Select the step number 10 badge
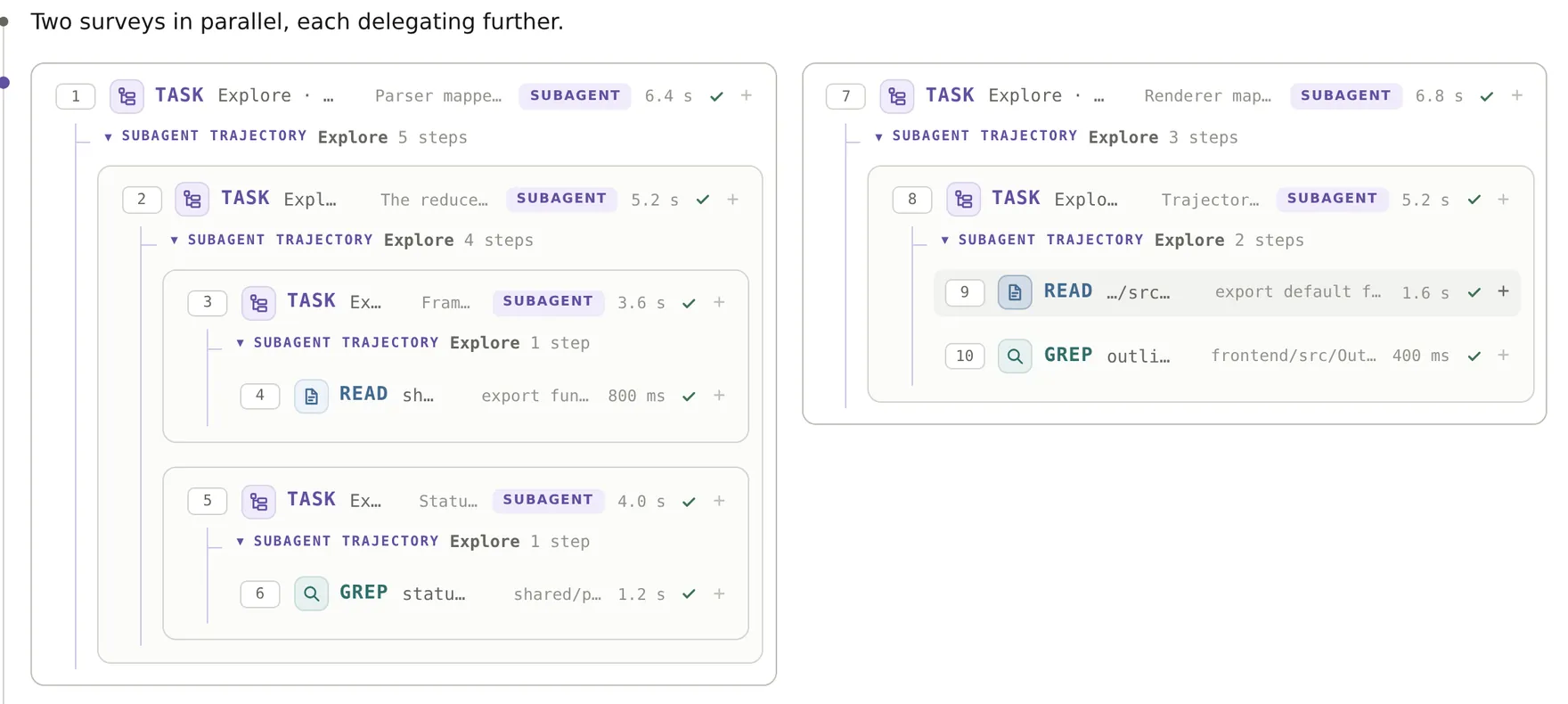1568x704 pixels. tap(965, 356)
